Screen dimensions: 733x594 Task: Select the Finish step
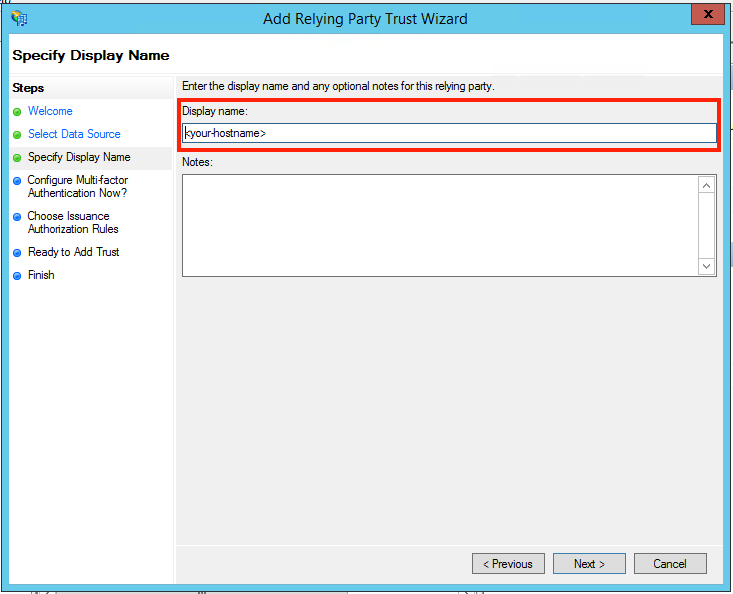pos(41,275)
